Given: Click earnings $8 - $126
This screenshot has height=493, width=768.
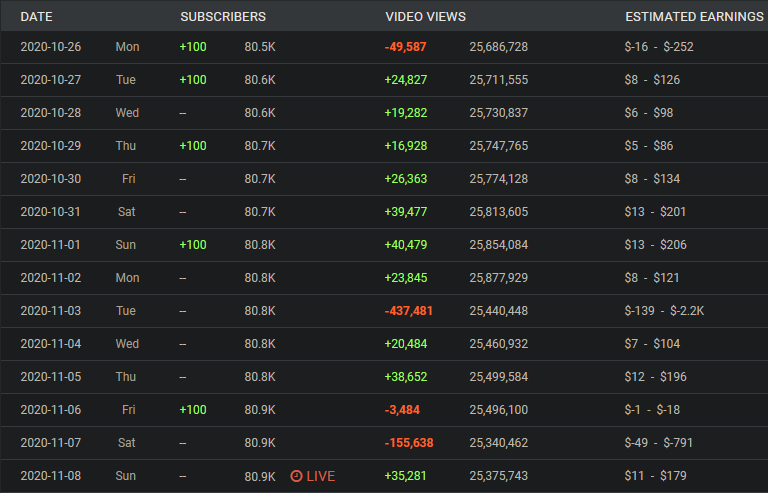Looking at the screenshot, I should click(652, 80).
